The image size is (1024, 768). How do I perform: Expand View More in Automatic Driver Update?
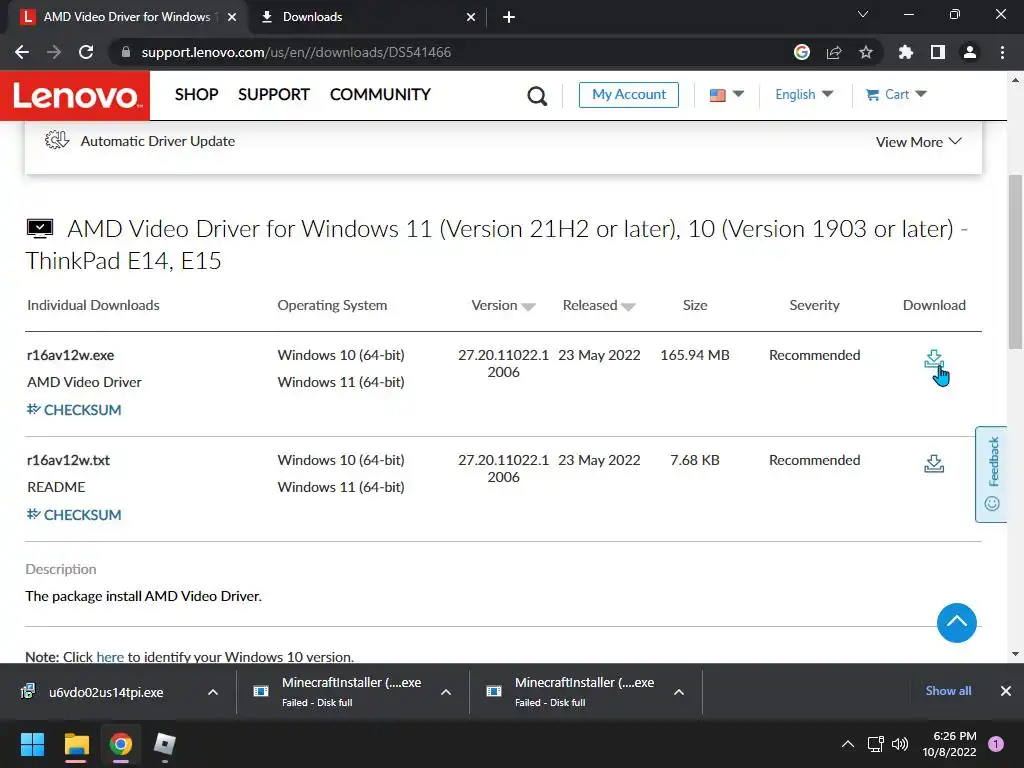point(918,142)
